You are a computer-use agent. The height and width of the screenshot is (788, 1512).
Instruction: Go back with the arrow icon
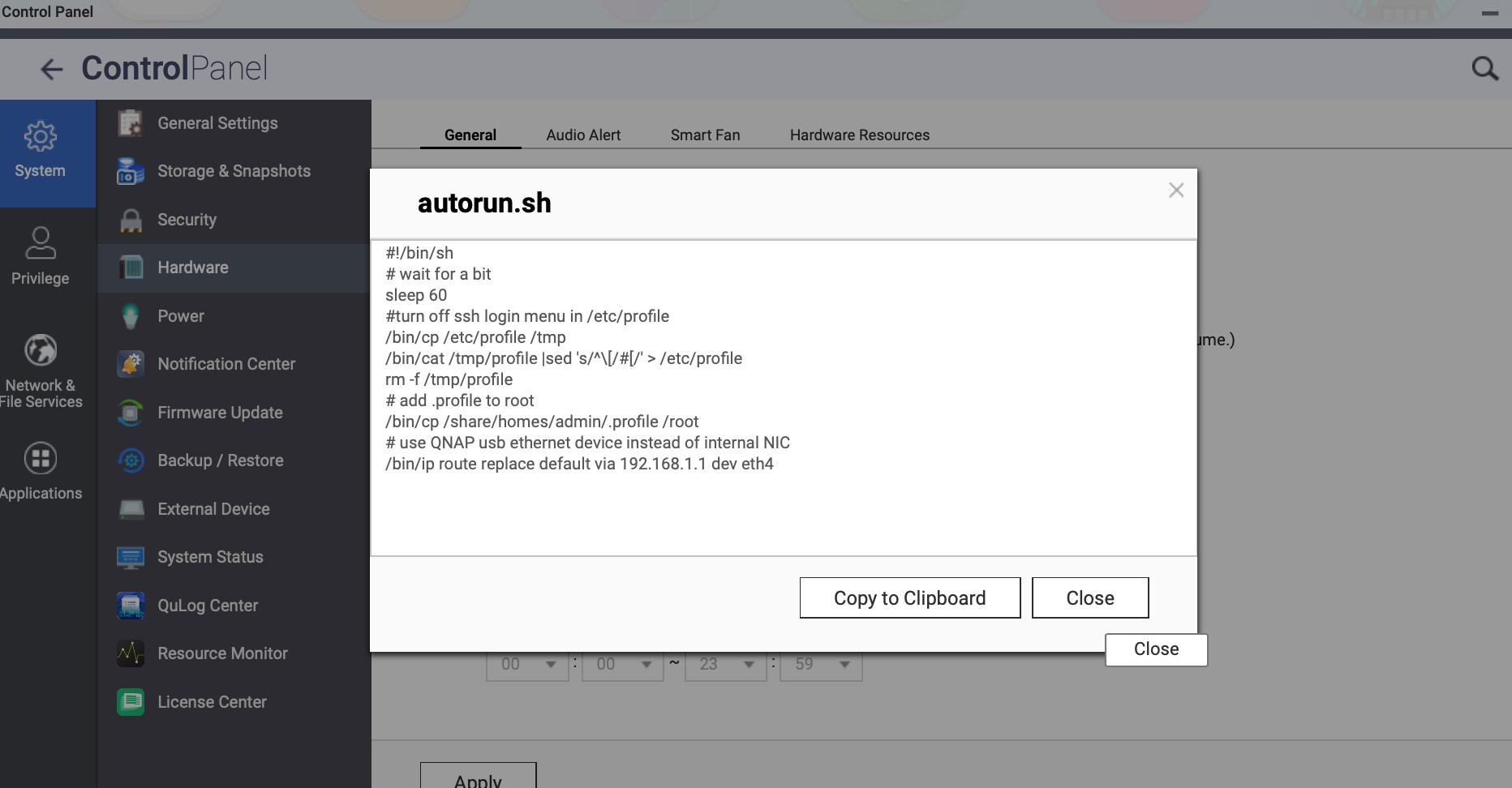point(51,69)
